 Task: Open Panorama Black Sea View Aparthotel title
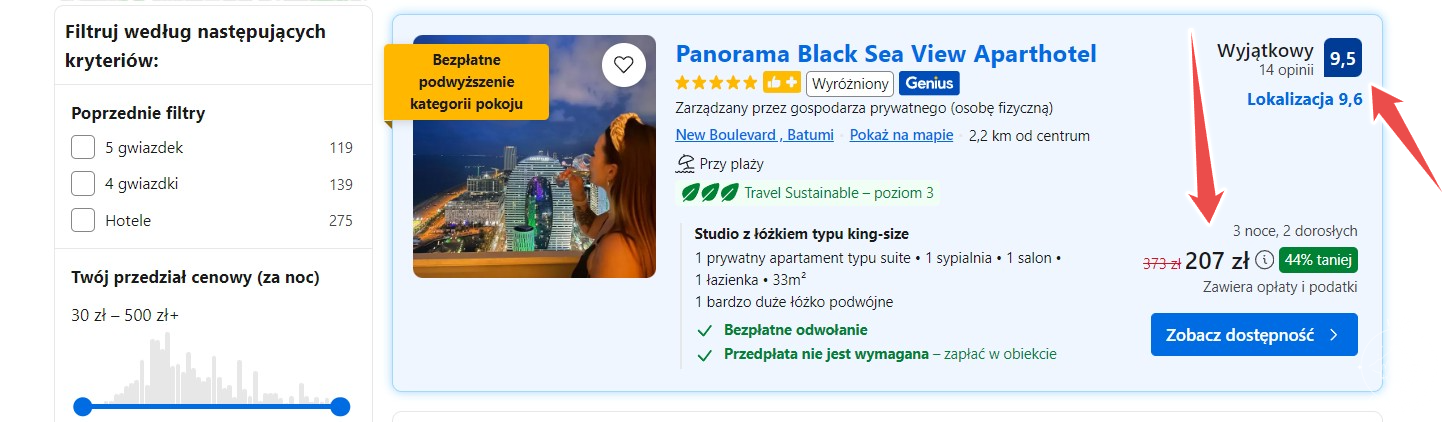886,53
